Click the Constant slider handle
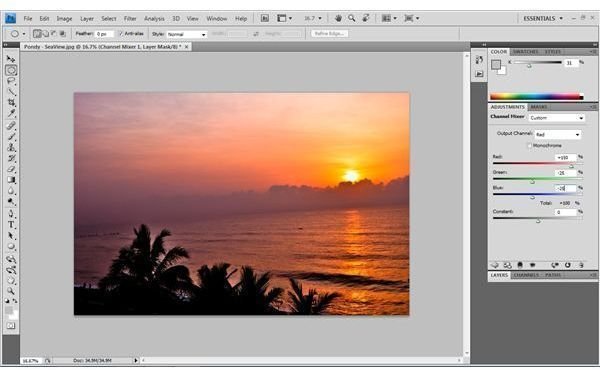Image resolution: width=600 pixels, height=370 pixels. click(538, 220)
